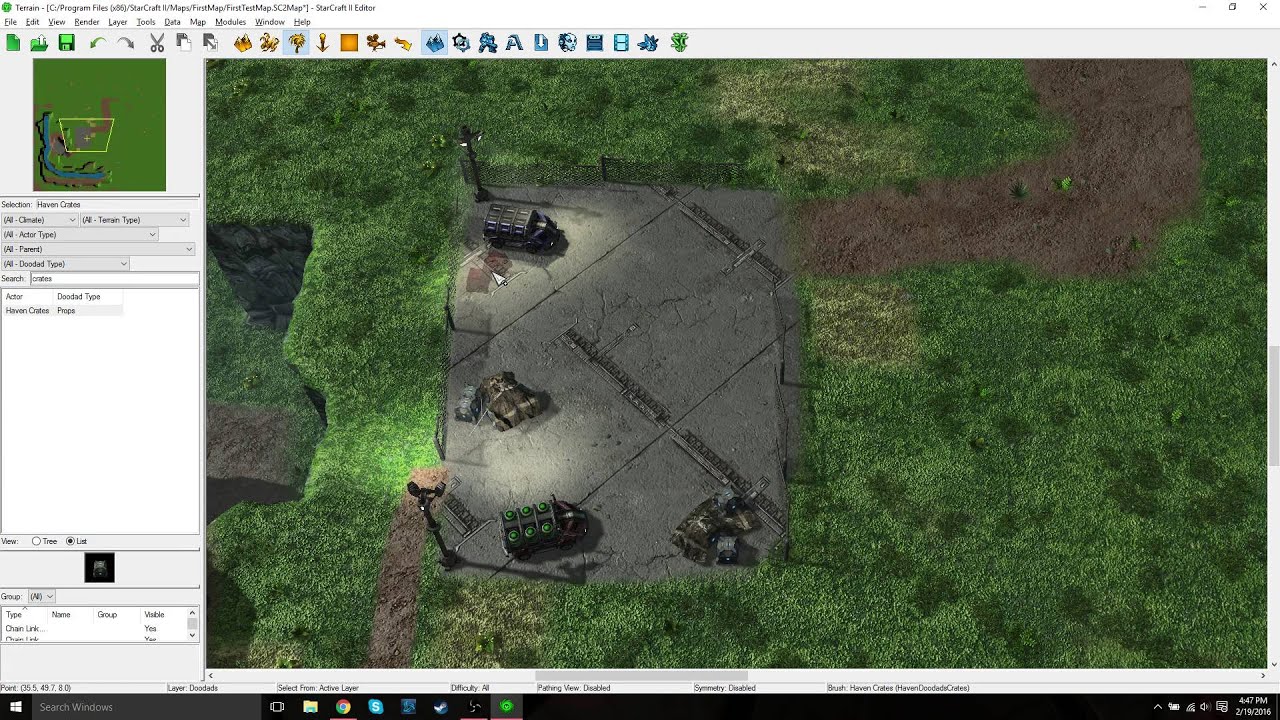Click the Haven Crates doodad preview thumbnail
The width and height of the screenshot is (1280, 720).
(x=99, y=568)
